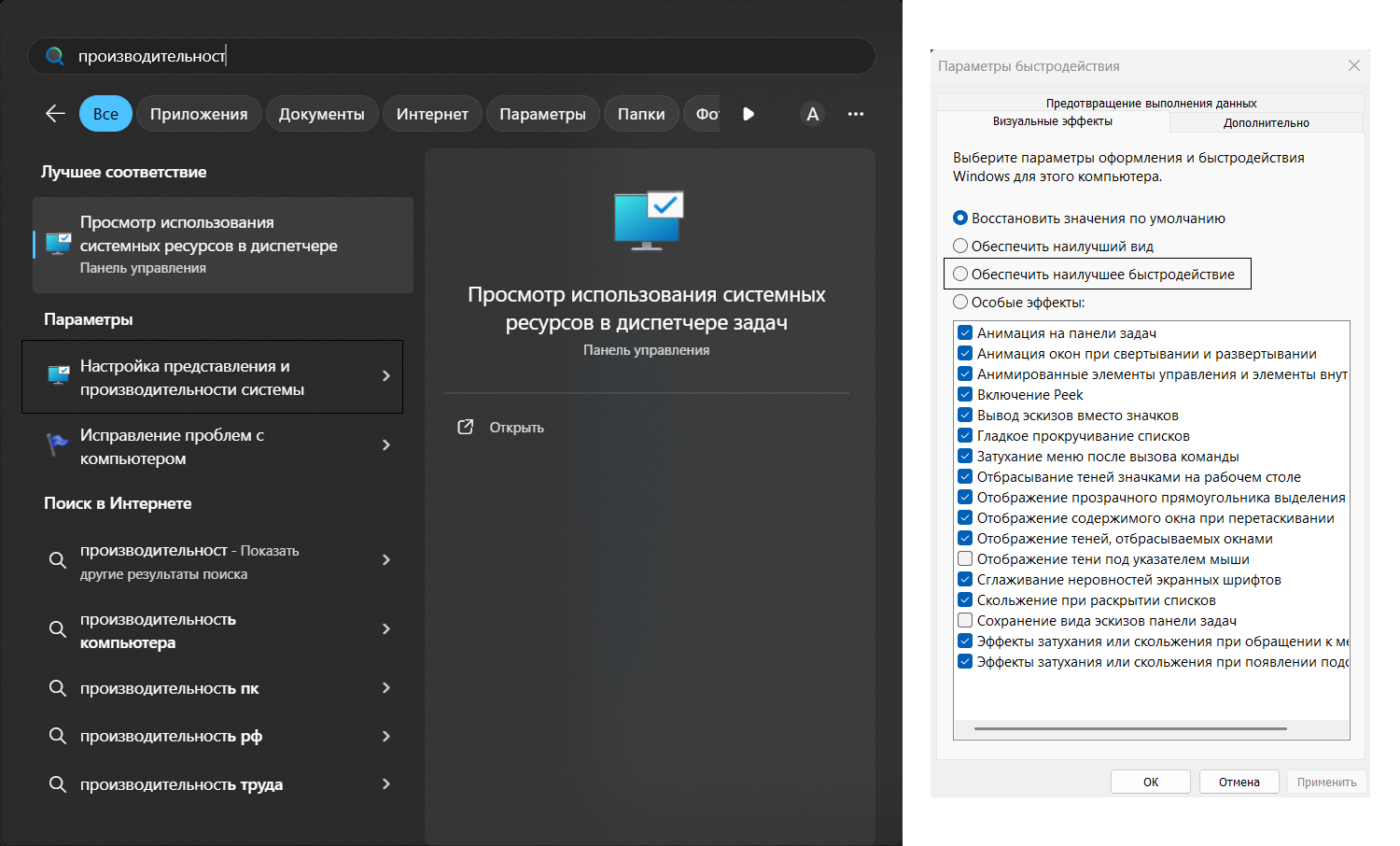The height and width of the screenshot is (846, 1400).
Task: Enable Отображение тени под указателем мыши
Action: click(x=965, y=558)
